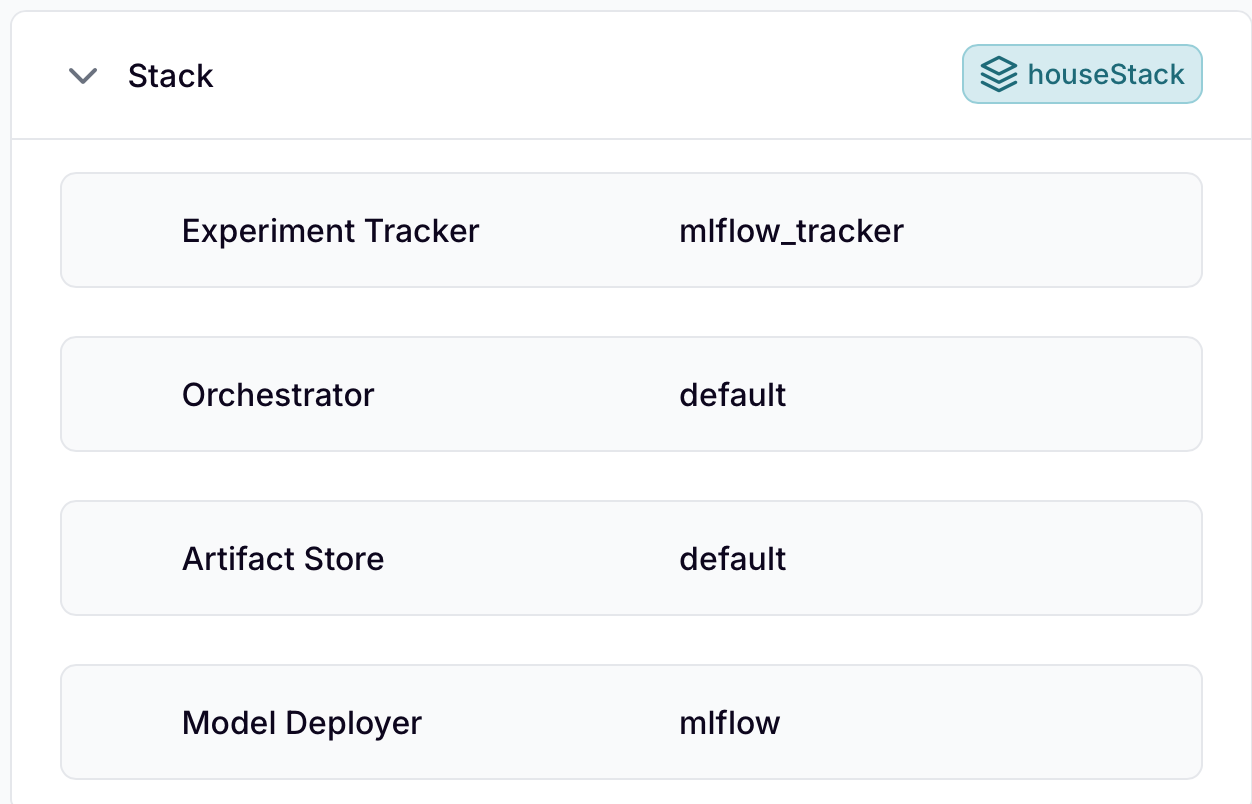Open the Artifact Store's default value
Screen dimensions: 1252x804
733,559
